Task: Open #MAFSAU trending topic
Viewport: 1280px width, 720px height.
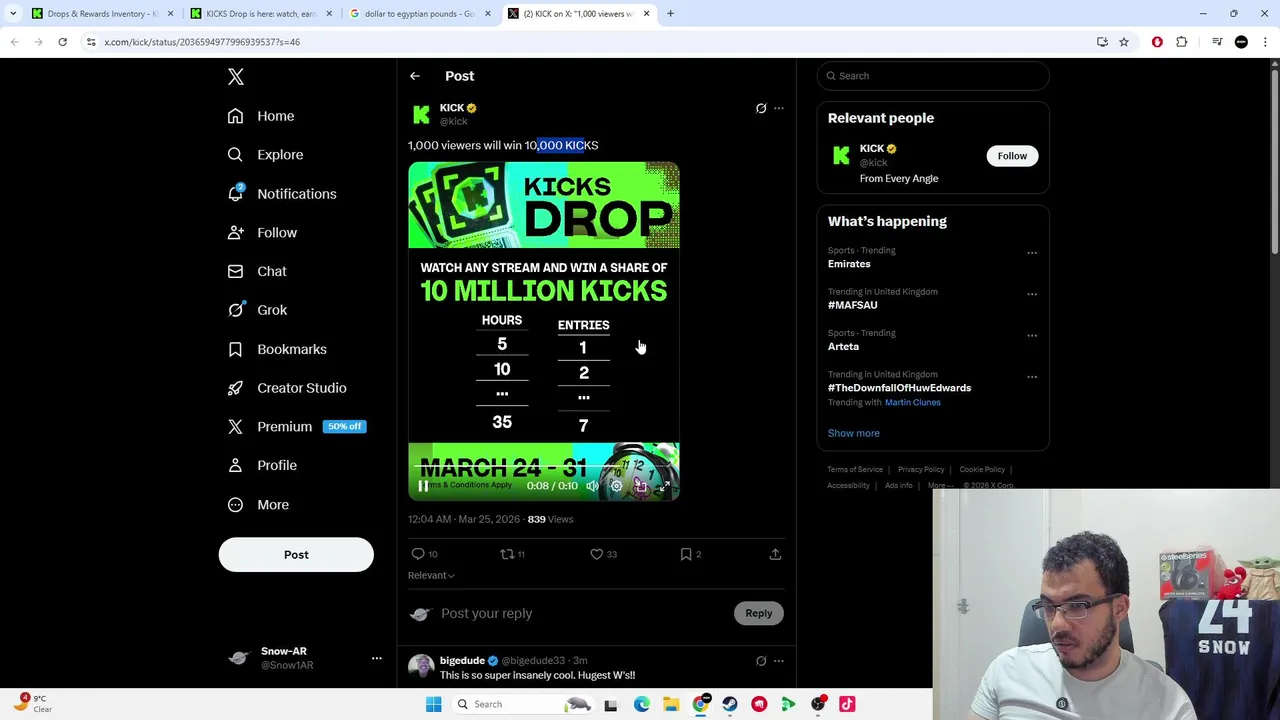Action: coord(852,305)
